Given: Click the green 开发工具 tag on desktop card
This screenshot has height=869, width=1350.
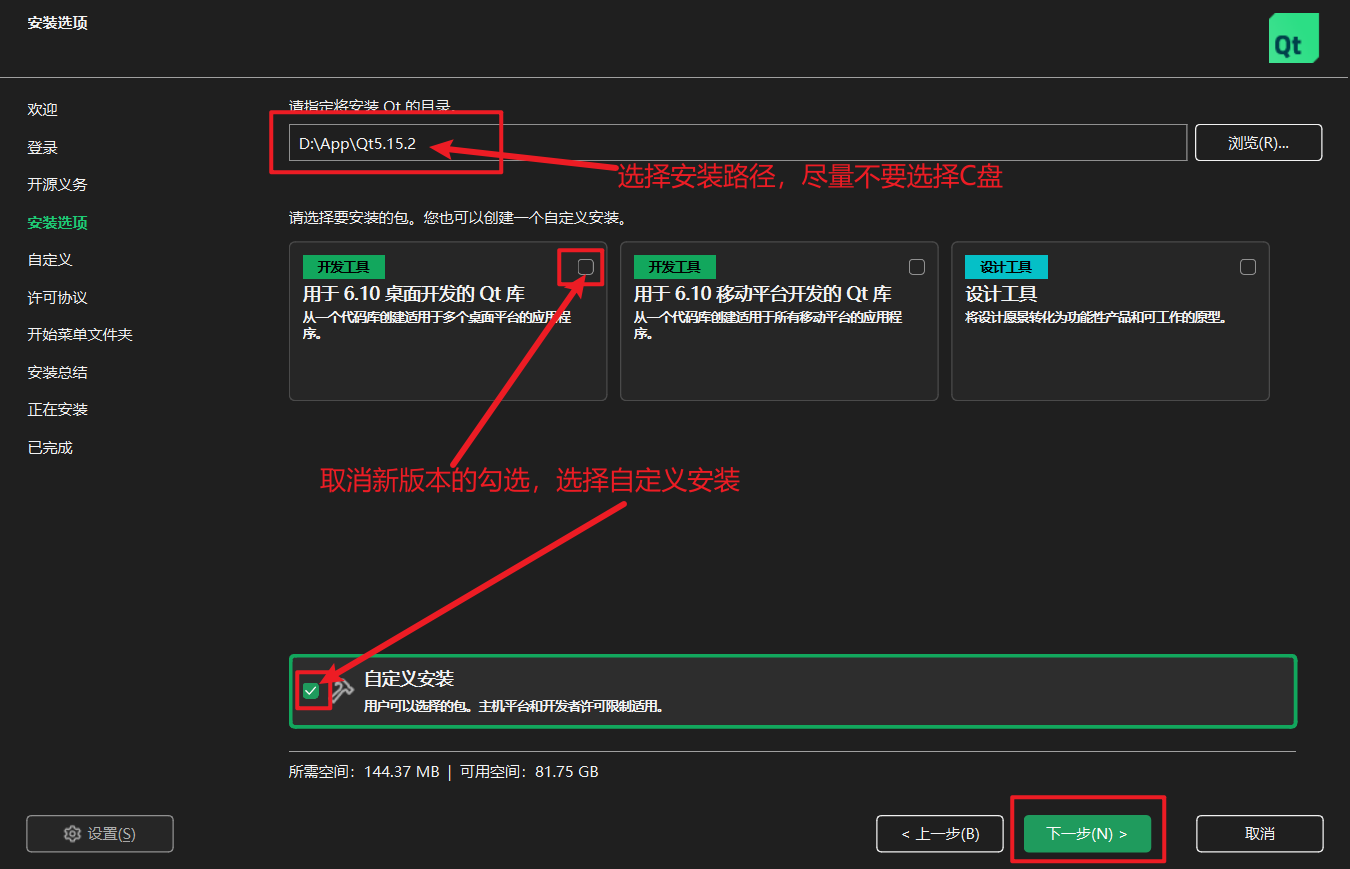Looking at the screenshot, I should pyautogui.click(x=344, y=267).
